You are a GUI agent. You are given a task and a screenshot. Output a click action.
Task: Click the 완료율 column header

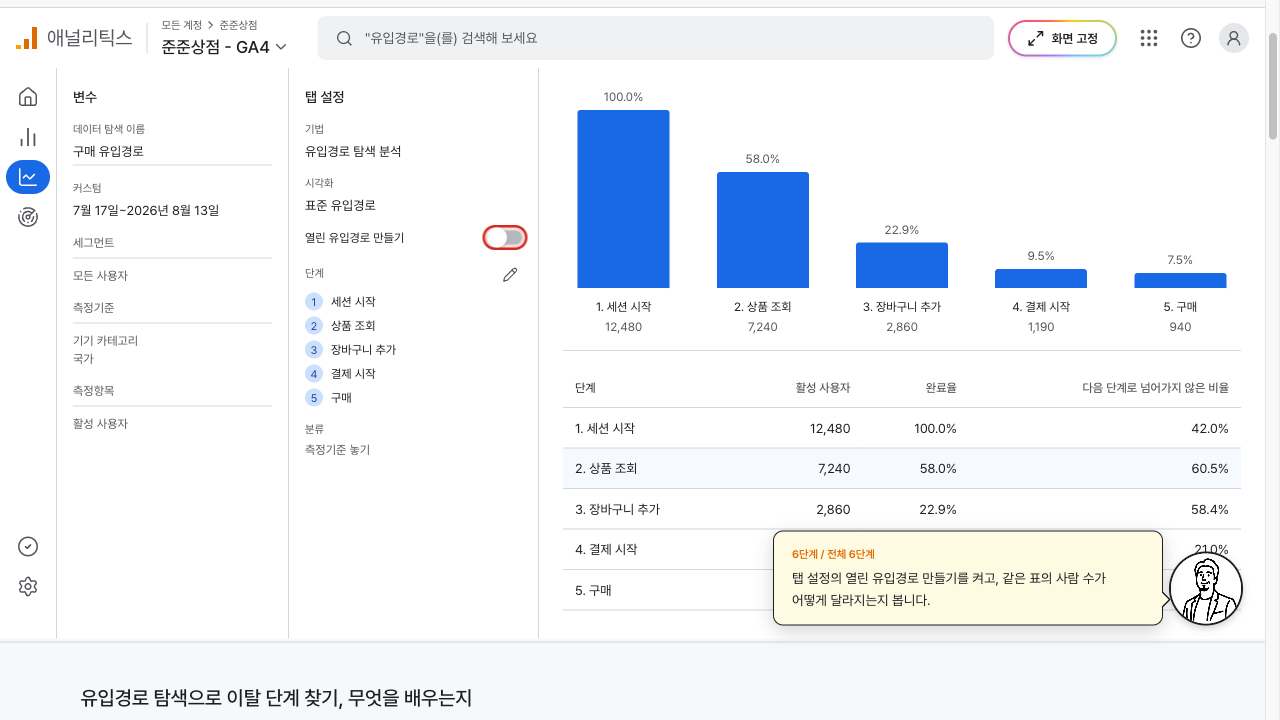940,387
